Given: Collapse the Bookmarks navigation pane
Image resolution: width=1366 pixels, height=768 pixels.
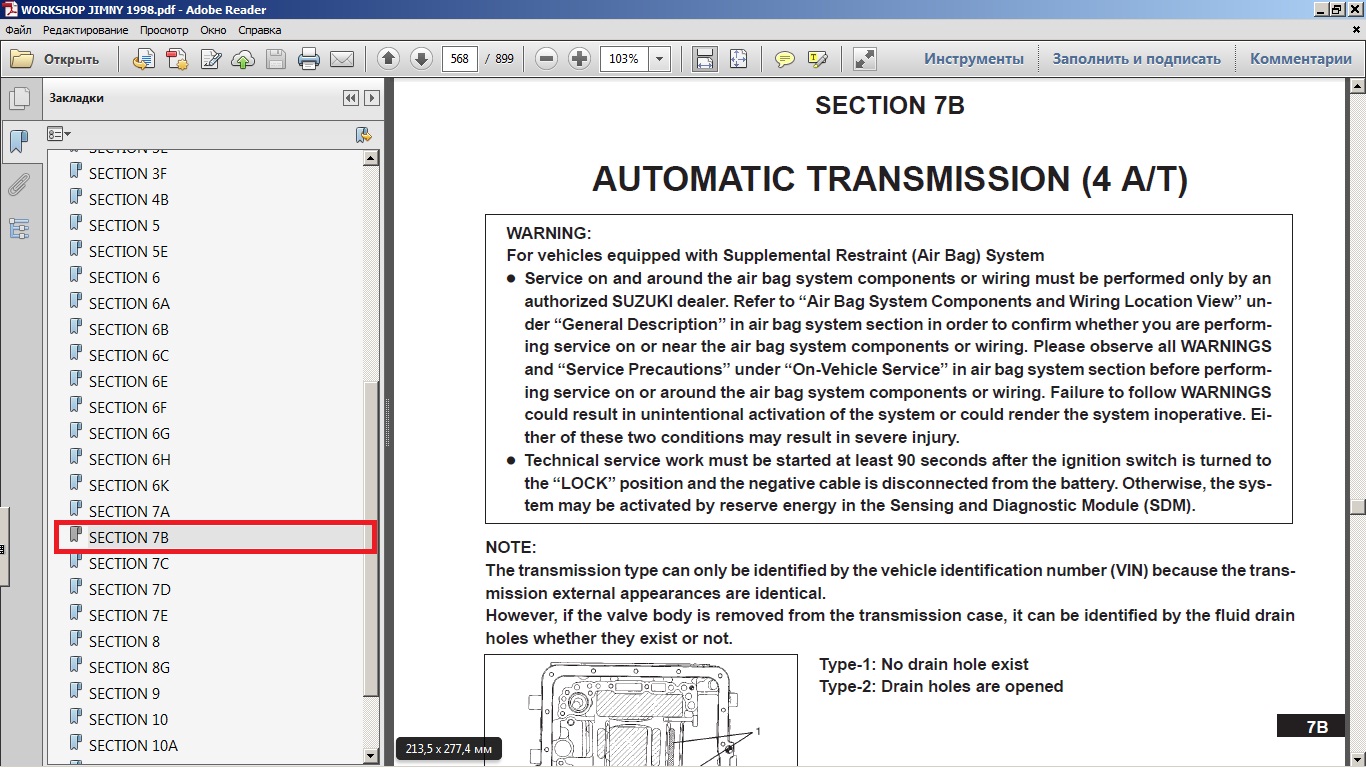Looking at the screenshot, I should click(x=350, y=98).
